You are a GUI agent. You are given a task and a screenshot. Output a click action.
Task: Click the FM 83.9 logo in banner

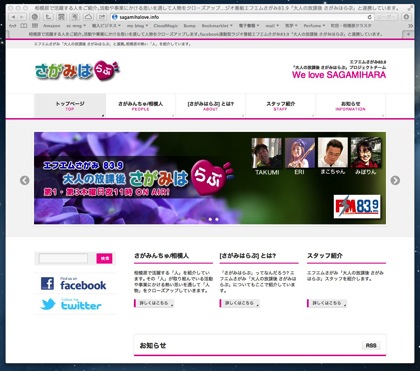point(357,206)
